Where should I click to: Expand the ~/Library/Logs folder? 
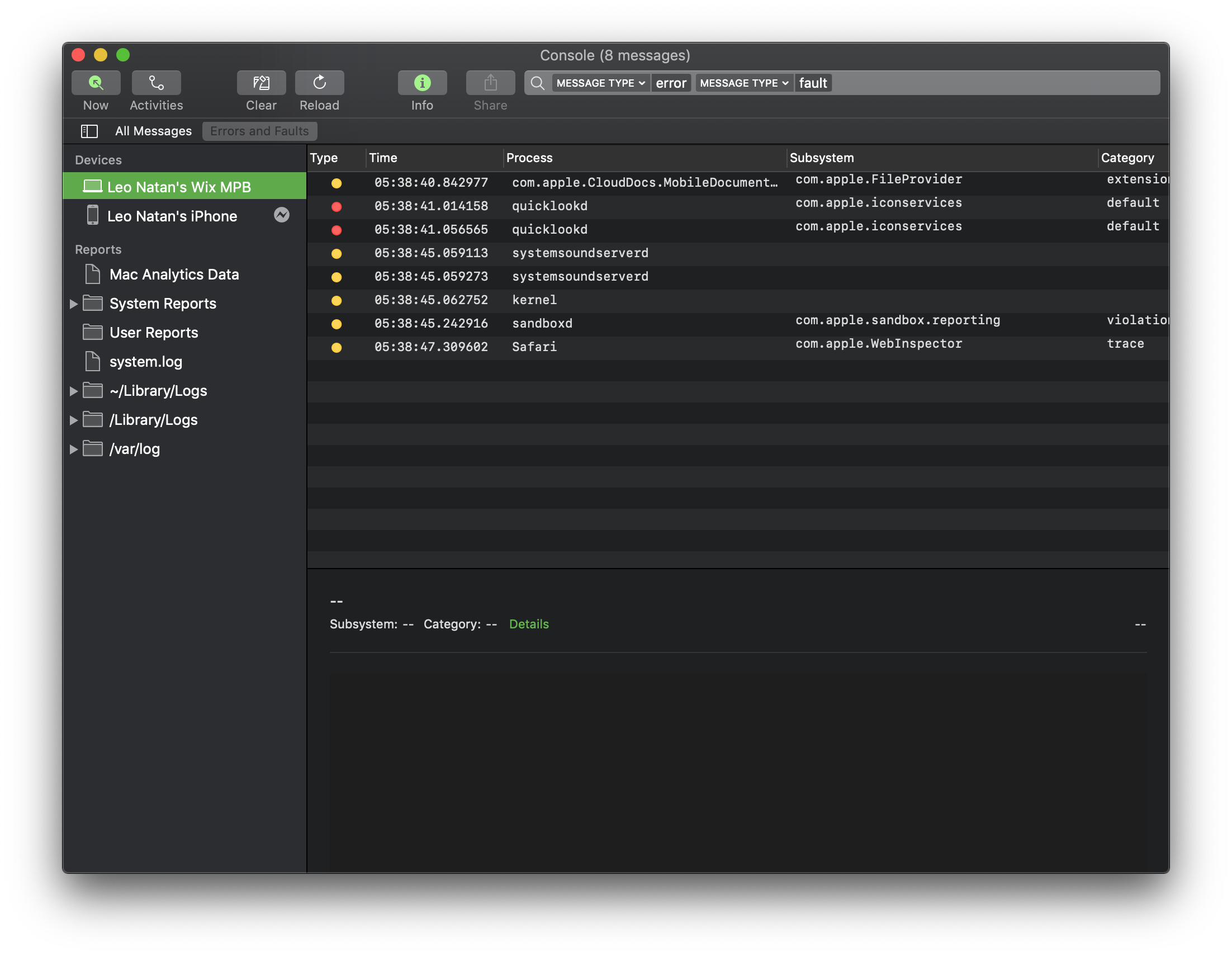[73, 391]
